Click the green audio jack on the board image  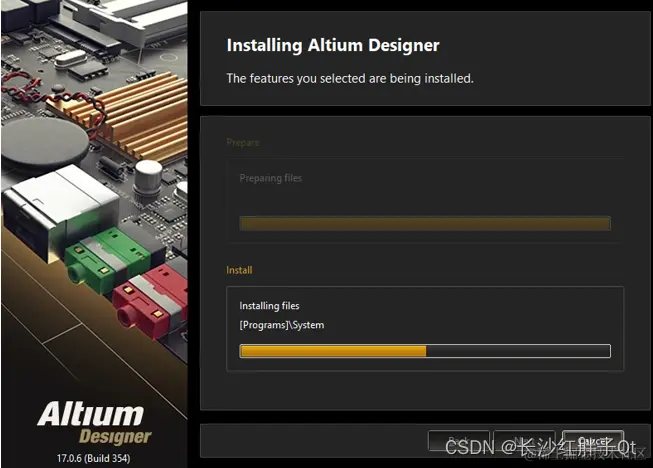(104, 259)
